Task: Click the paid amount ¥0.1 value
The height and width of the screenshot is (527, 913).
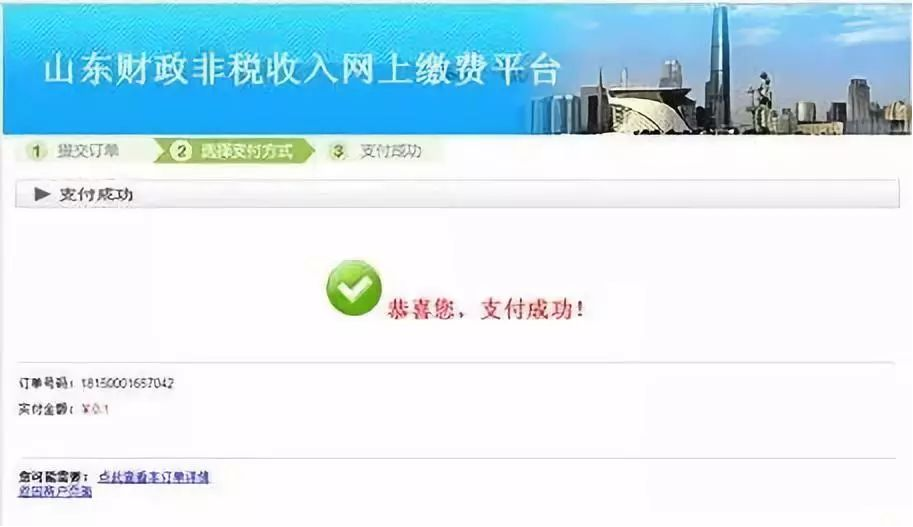Action: click(95, 409)
